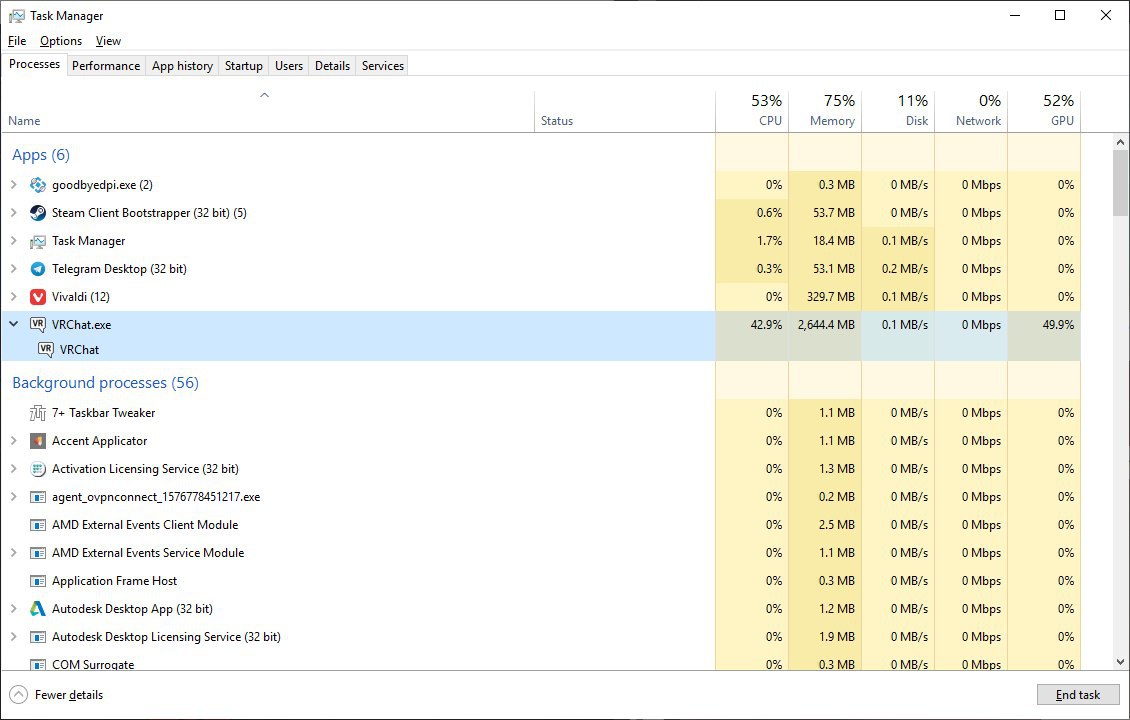Switch to the App history tab
Image resolution: width=1130 pixels, height=720 pixels.
point(182,66)
